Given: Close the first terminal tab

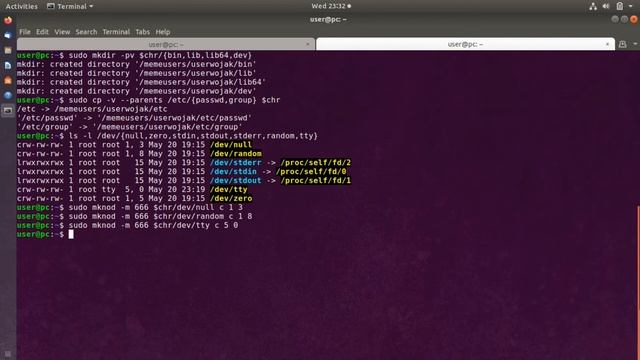Looking at the screenshot, I should coord(308,44).
